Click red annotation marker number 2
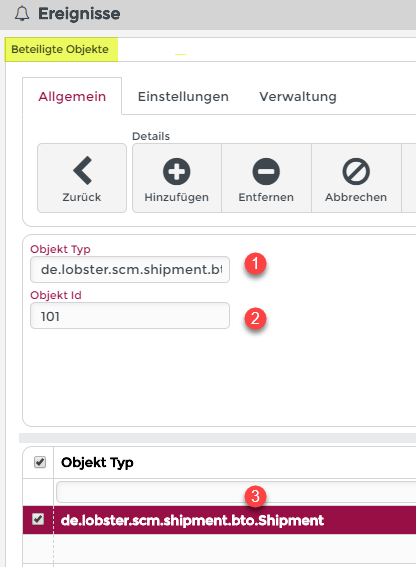This screenshot has width=416, height=567. (255, 319)
